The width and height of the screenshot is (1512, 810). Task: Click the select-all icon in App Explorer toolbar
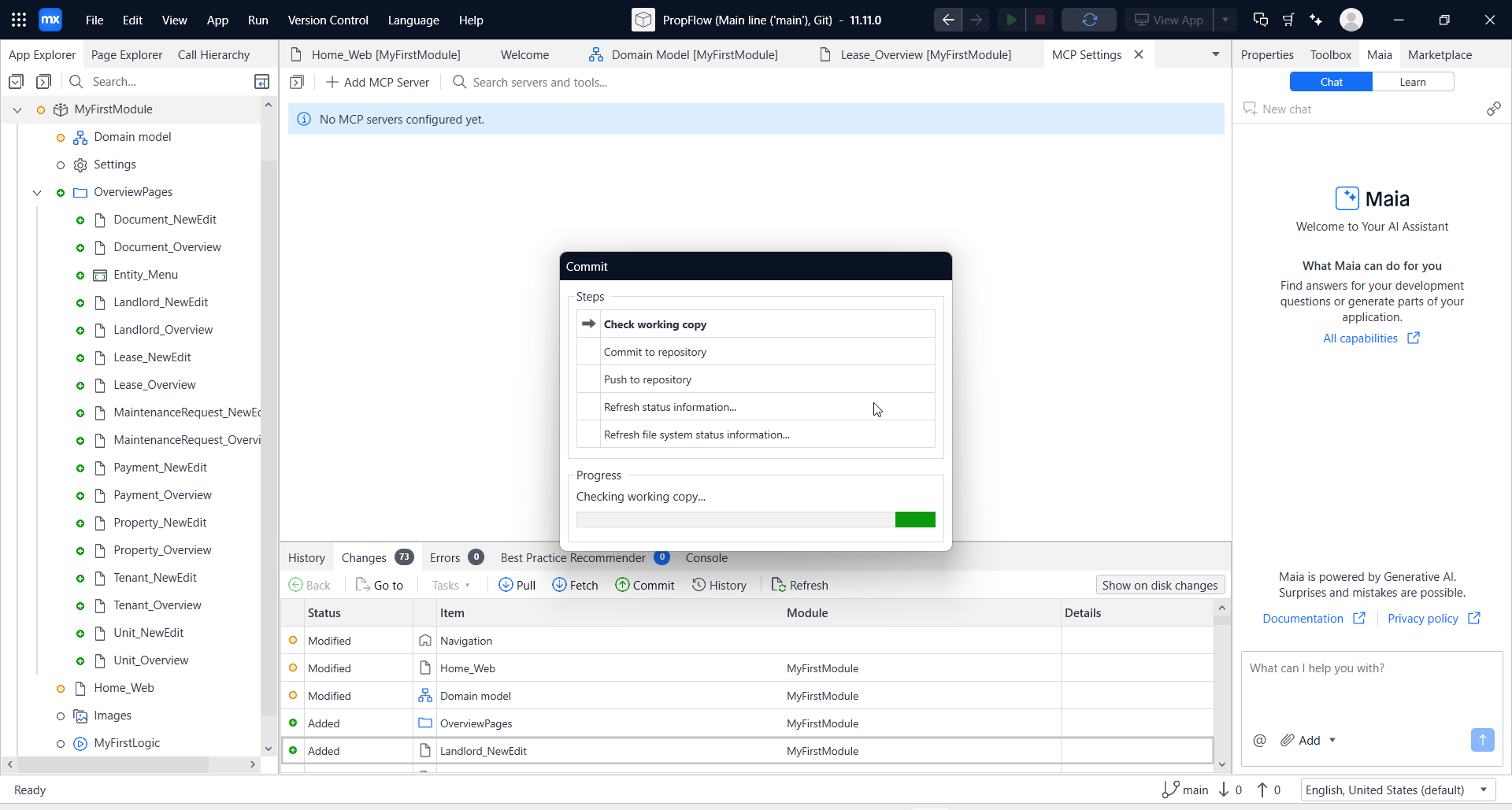[16, 81]
